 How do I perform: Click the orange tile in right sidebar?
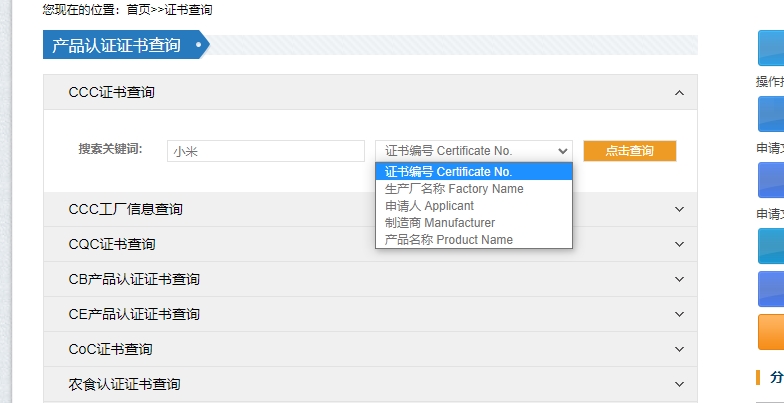pyautogui.click(x=771, y=331)
